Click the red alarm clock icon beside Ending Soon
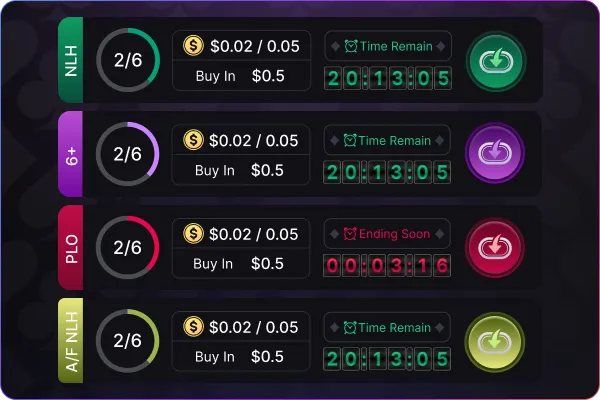This screenshot has height=400, width=600. [350, 233]
